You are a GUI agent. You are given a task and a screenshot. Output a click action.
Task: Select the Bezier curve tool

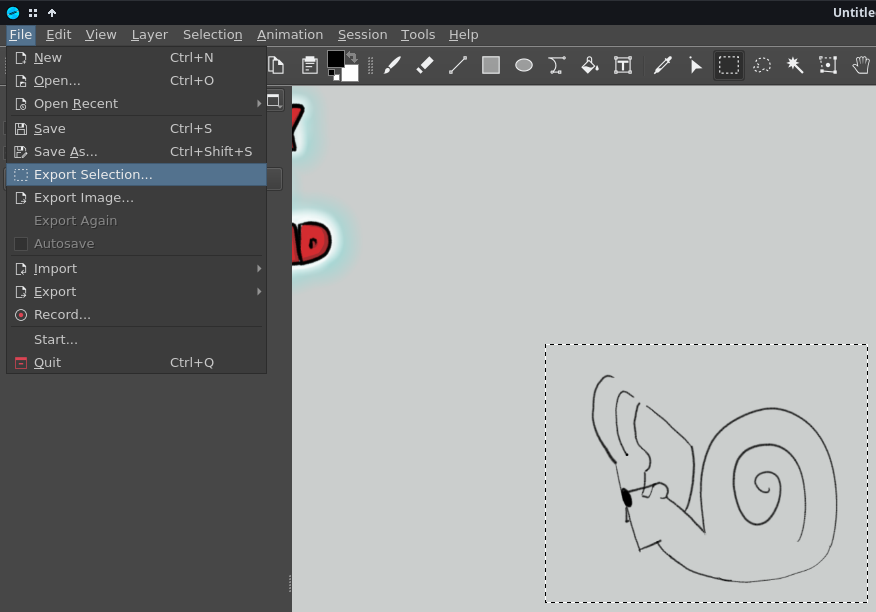click(x=557, y=66)
